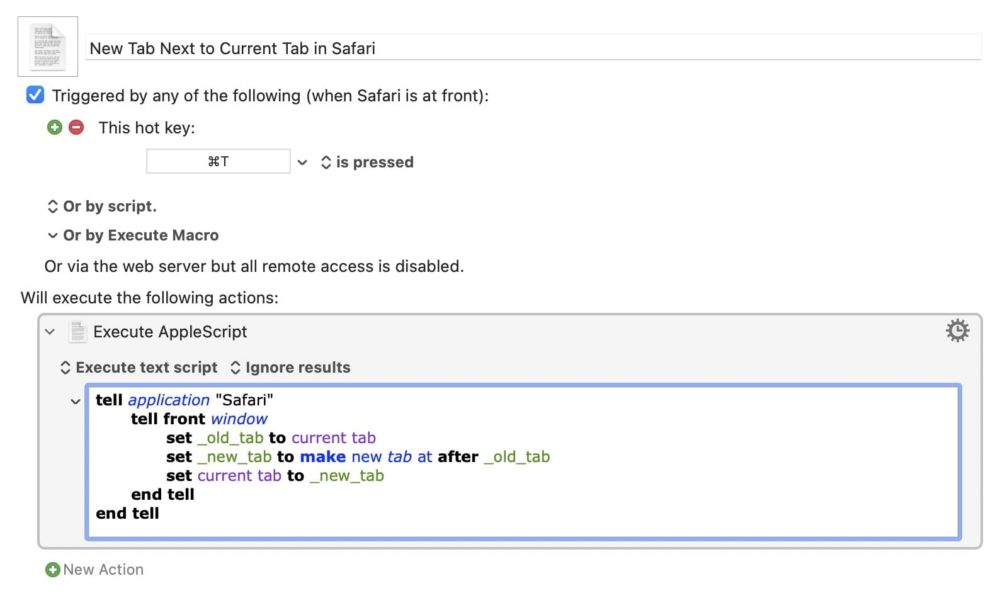Viewport: 1000px width, 598px height.
Task: Click the macro name text field
Action: 533,48
